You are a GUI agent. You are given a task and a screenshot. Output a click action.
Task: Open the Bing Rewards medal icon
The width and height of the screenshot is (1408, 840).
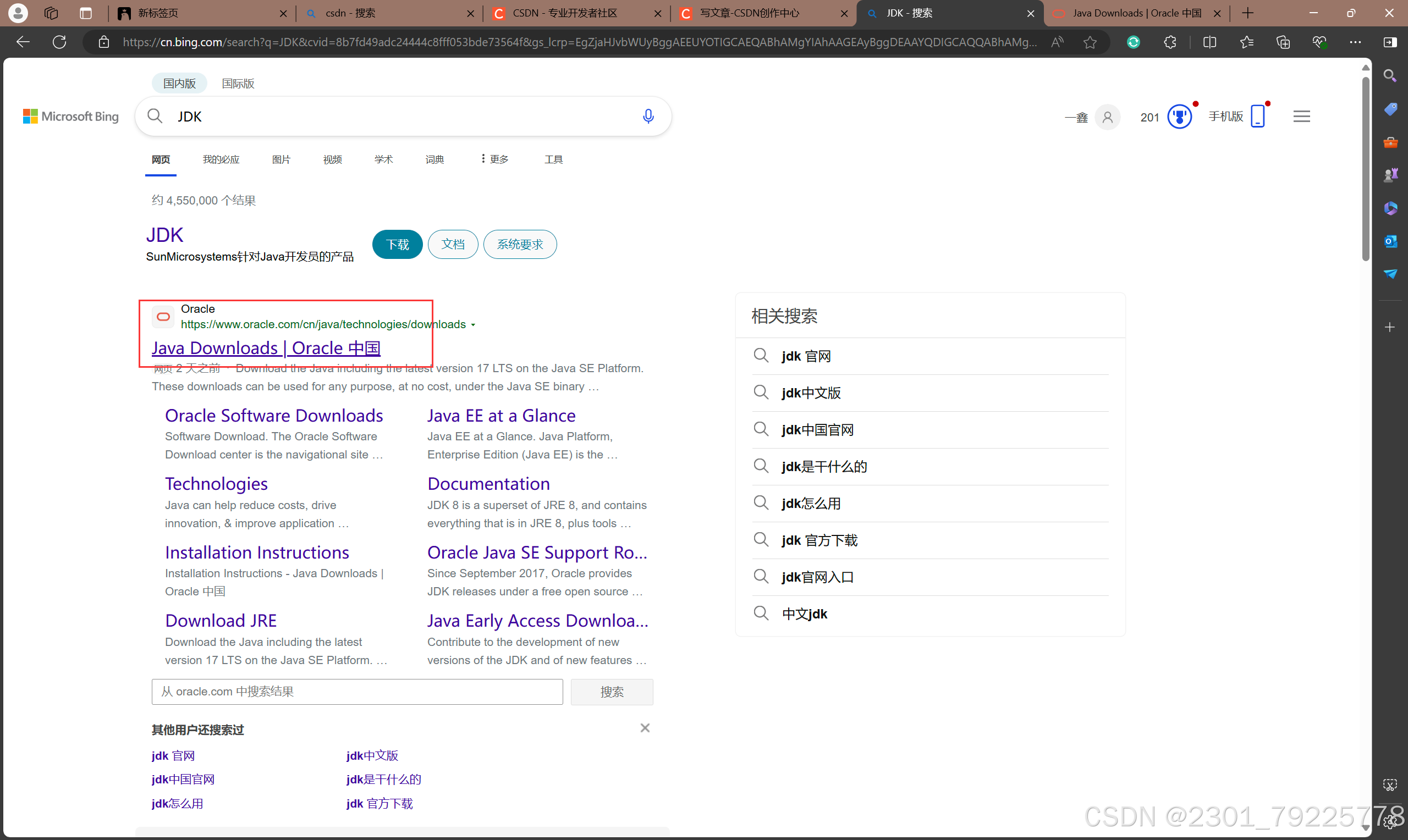click(1179, 117)
